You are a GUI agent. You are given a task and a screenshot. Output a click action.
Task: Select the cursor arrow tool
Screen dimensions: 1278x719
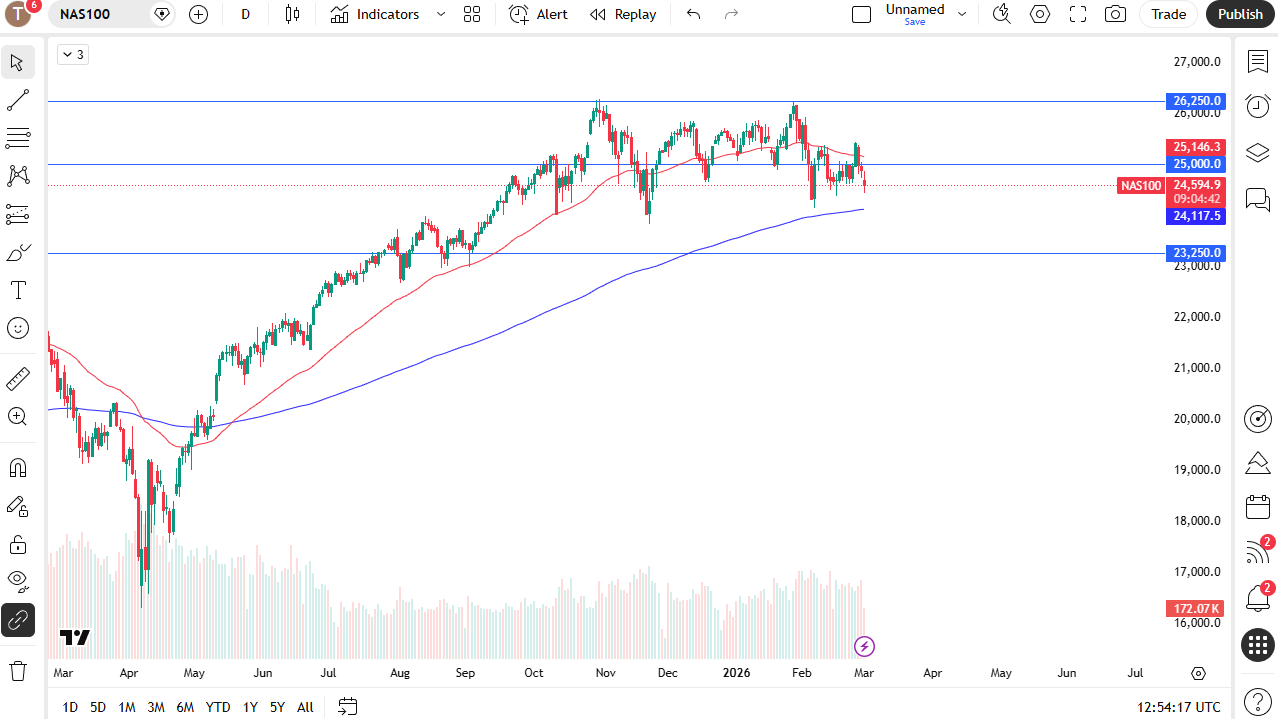tap(18, 62)
